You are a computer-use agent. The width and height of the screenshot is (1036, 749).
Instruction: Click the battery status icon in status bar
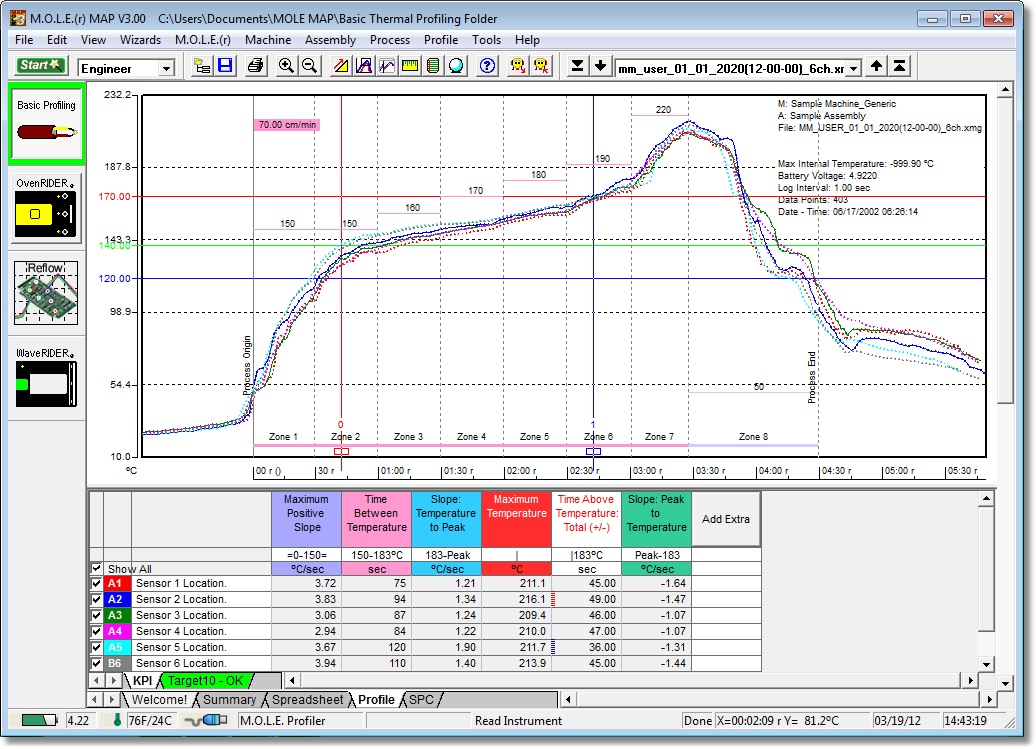39,720
